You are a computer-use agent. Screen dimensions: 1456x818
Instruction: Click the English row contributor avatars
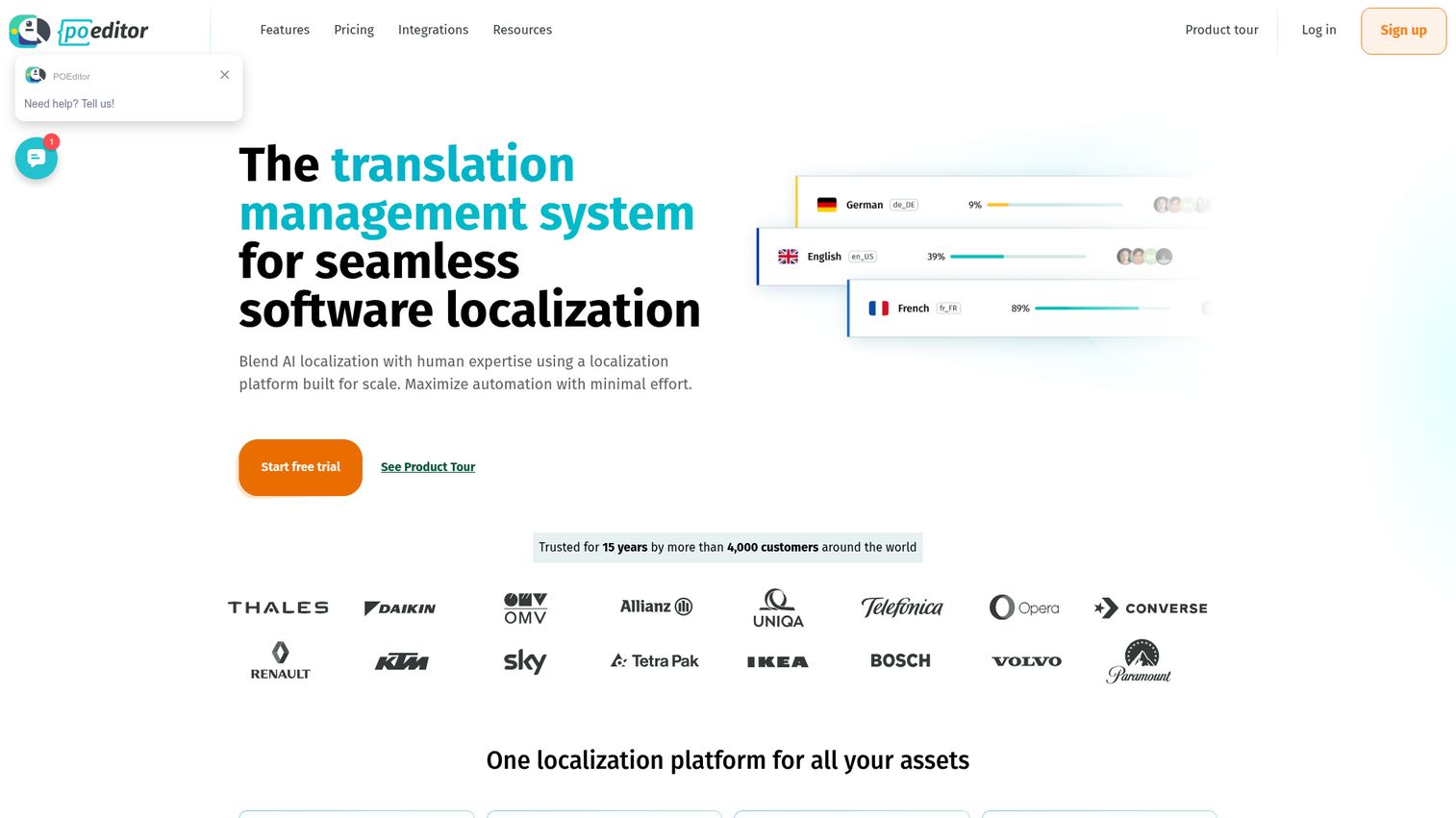1144,257
